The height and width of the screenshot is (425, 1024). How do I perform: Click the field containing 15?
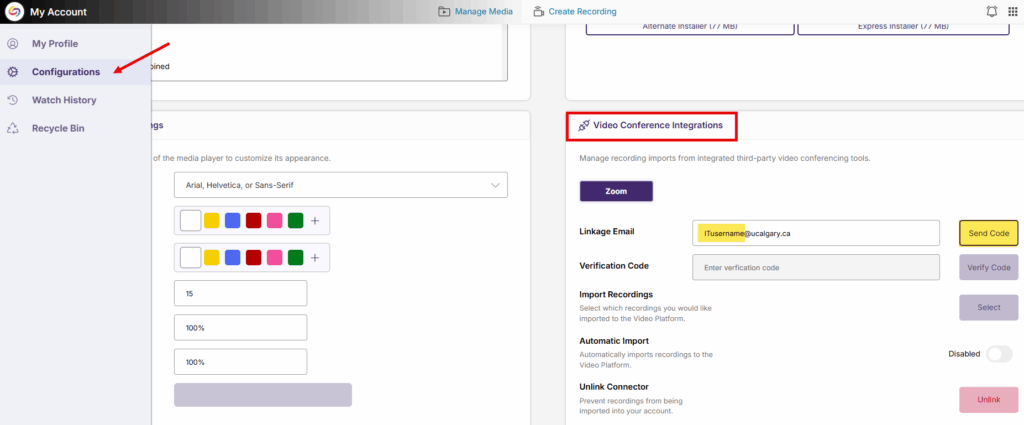(240, 294)
